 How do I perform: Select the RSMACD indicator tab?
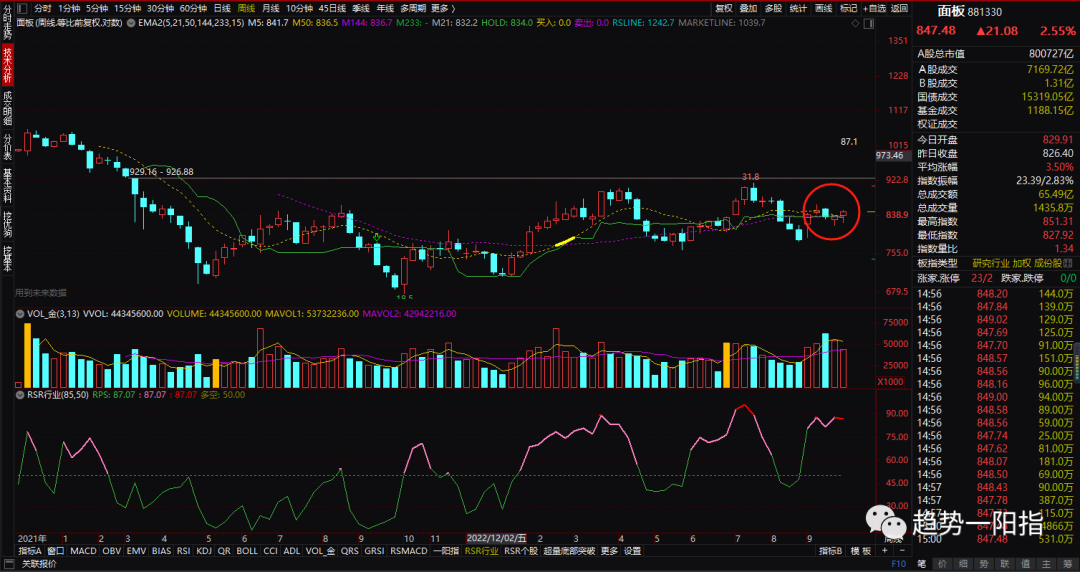pyautogui.click(x=409, y=551)
